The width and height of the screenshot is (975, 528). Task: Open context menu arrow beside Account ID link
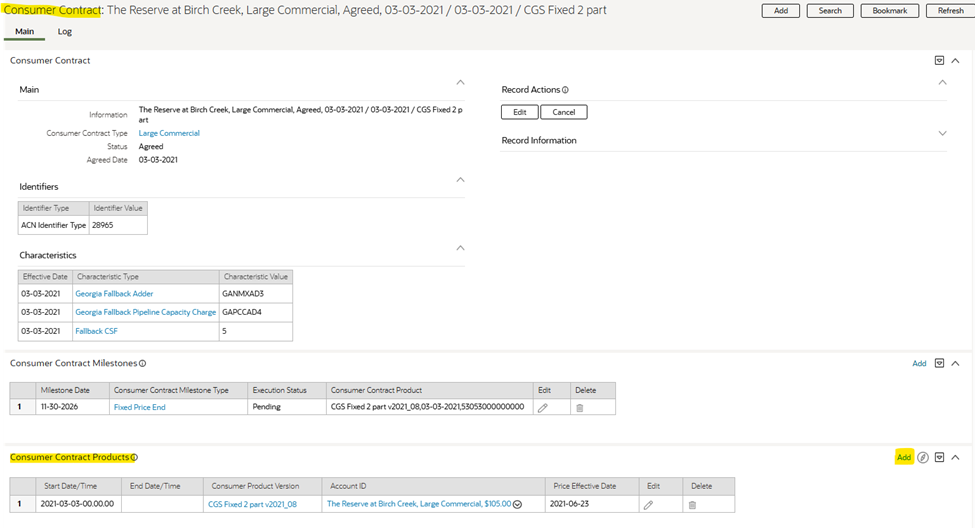(x=518, y=505)
